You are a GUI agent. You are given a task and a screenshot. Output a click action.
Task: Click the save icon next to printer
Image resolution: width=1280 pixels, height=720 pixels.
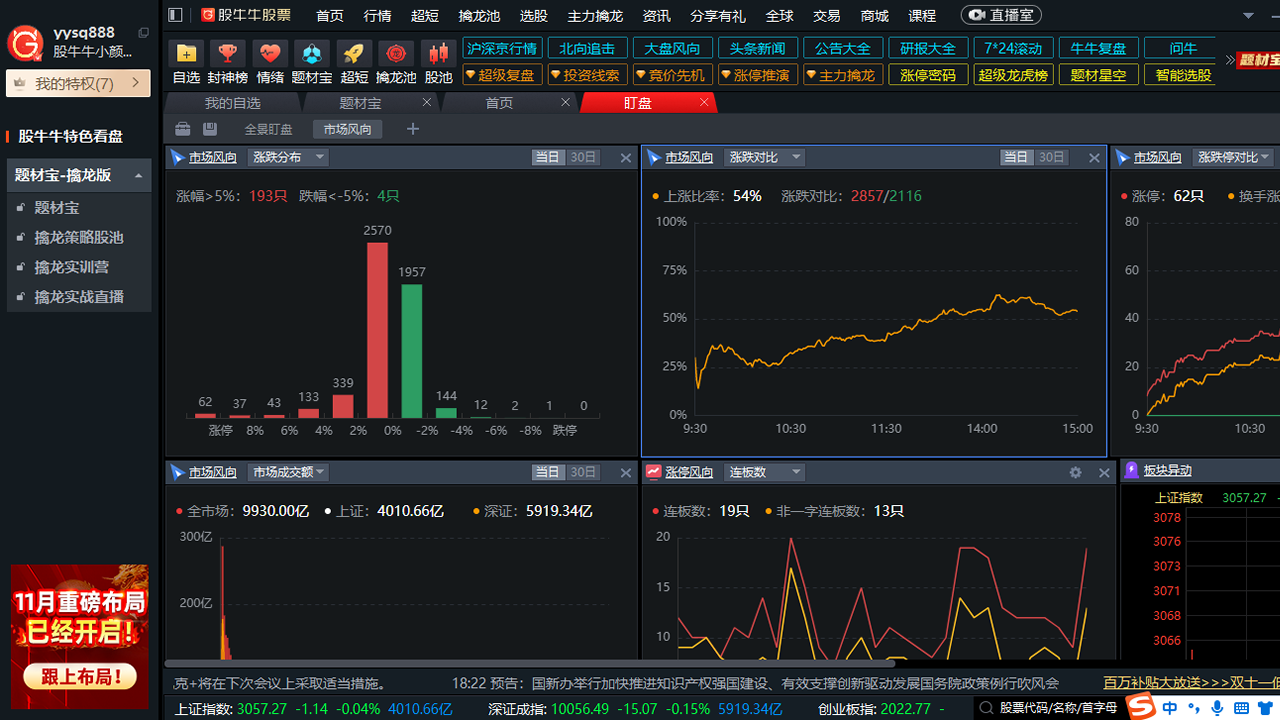click(x=210, y=129)
